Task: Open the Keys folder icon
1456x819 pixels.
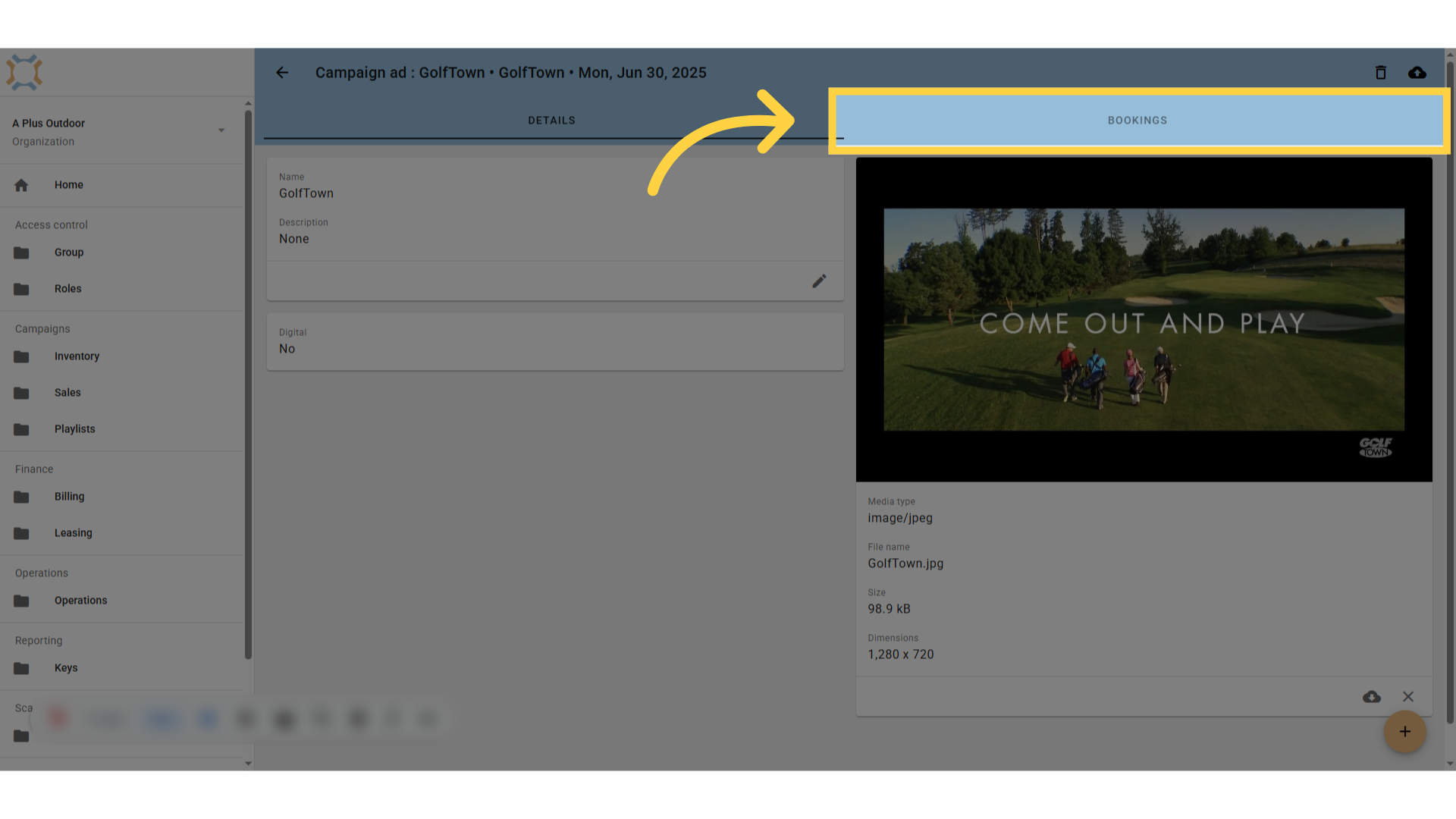Action: tap(21, 668)
